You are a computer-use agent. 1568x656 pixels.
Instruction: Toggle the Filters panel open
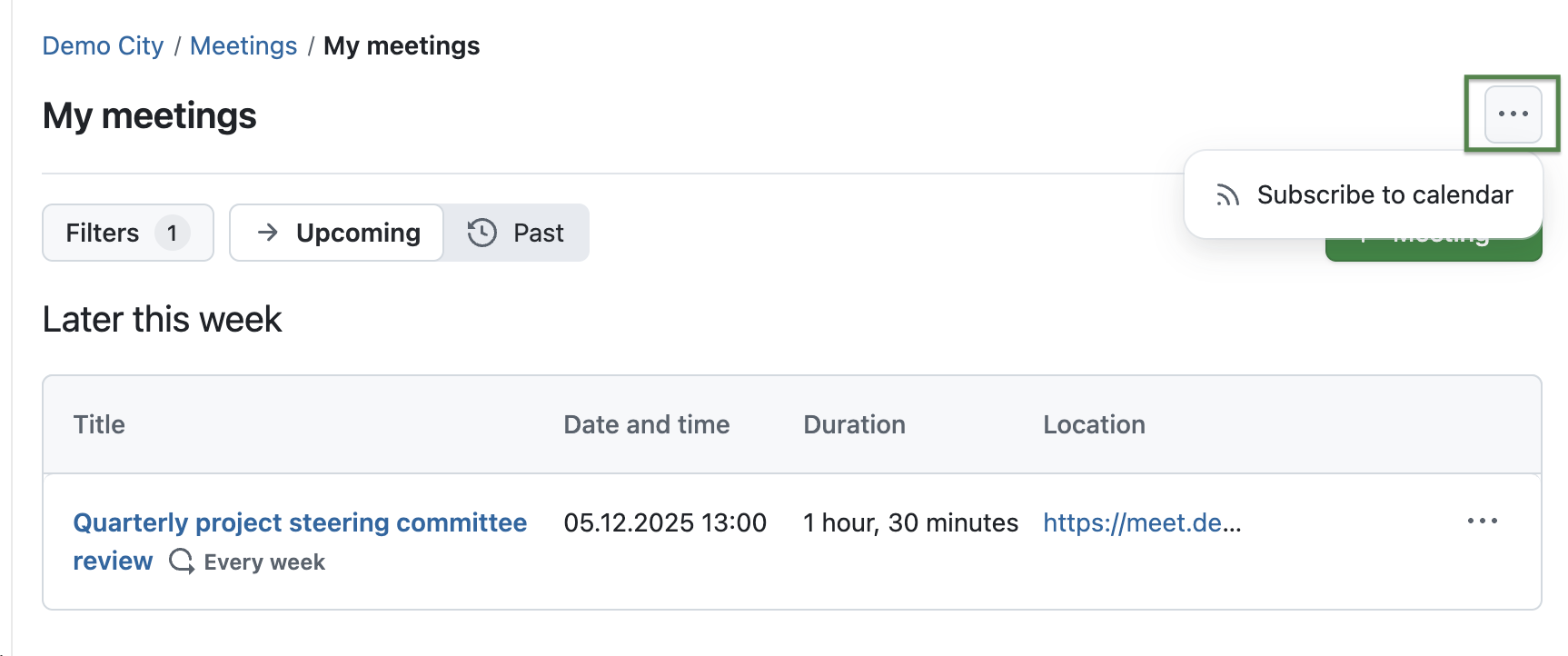127,233
